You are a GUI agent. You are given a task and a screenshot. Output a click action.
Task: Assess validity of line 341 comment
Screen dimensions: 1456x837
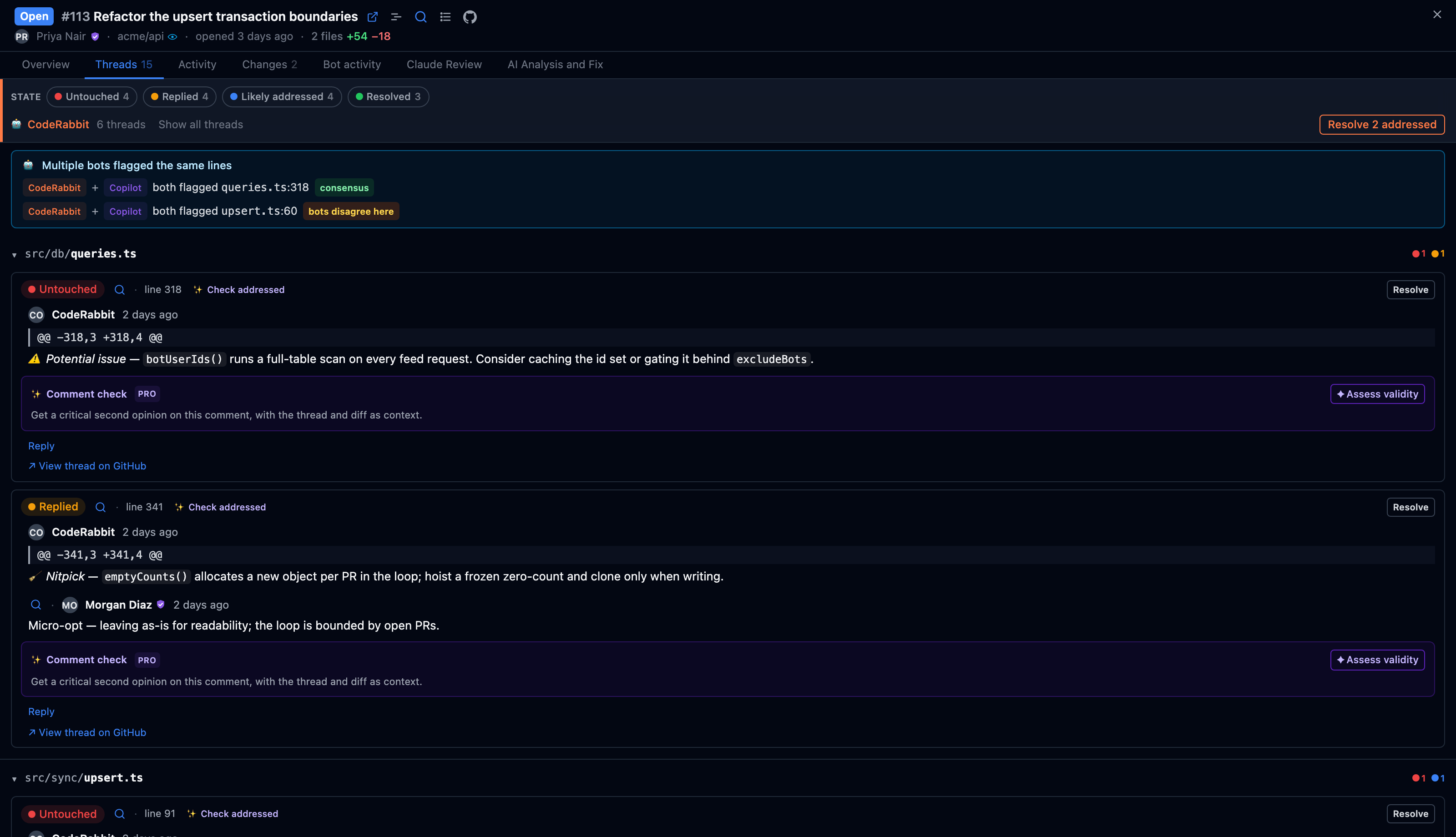coord(1377,660)
